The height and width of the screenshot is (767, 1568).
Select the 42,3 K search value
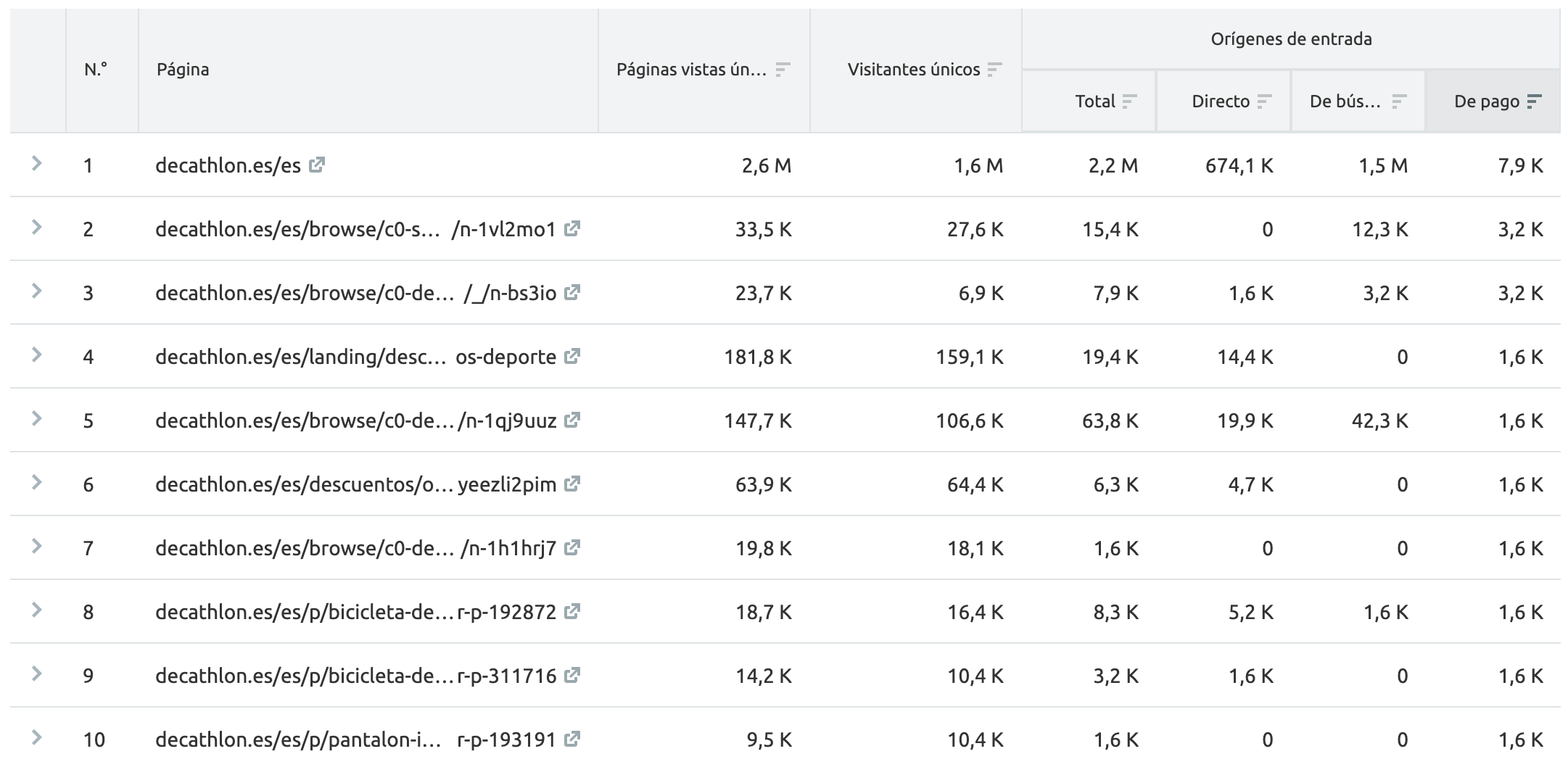tap(1380, 421)
